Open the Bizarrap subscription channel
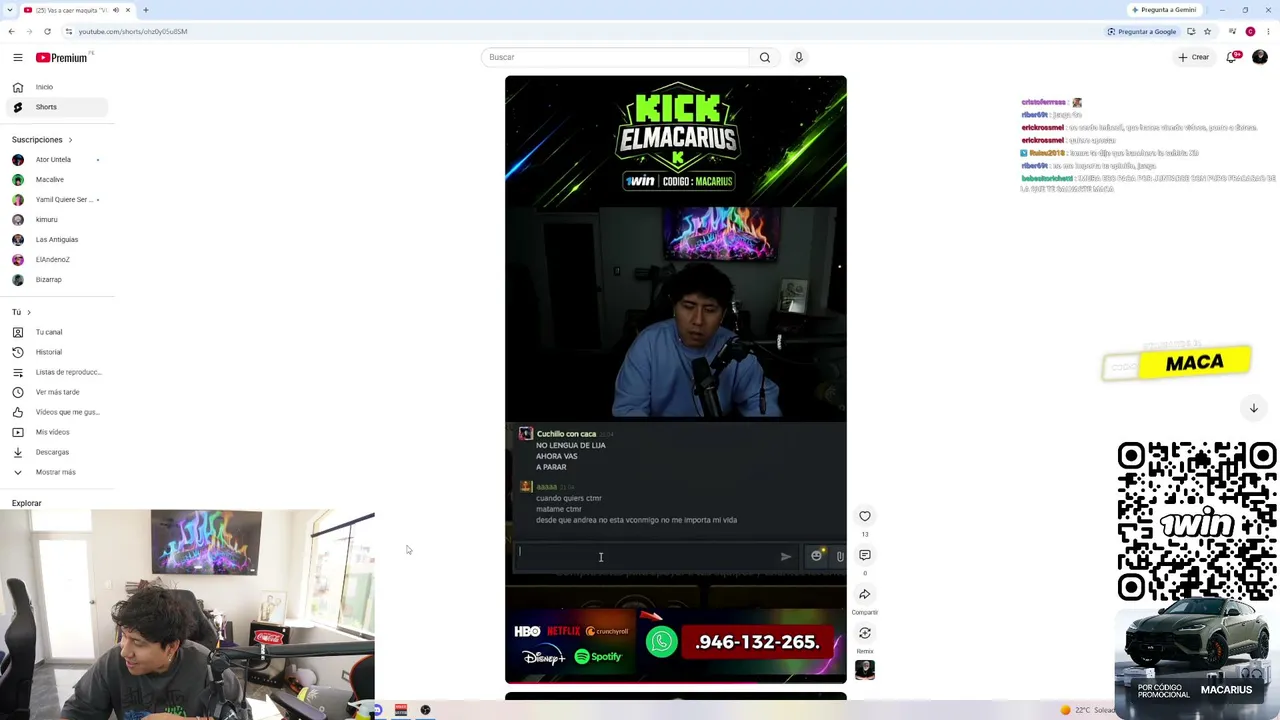Viewport: 1280px width, 720px height. pyautogui.click(x=56, y=280)
